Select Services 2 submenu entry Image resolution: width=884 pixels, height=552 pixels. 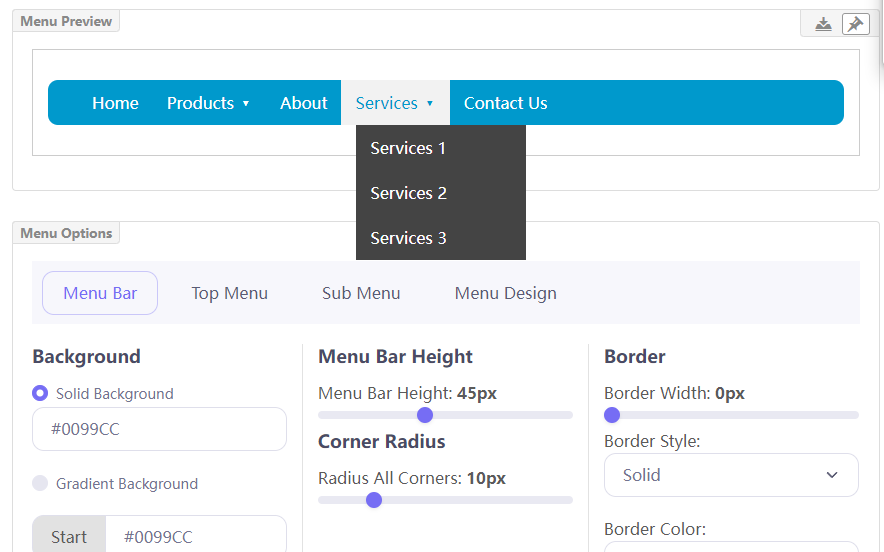pyautogui.click(x=441, y=193)
